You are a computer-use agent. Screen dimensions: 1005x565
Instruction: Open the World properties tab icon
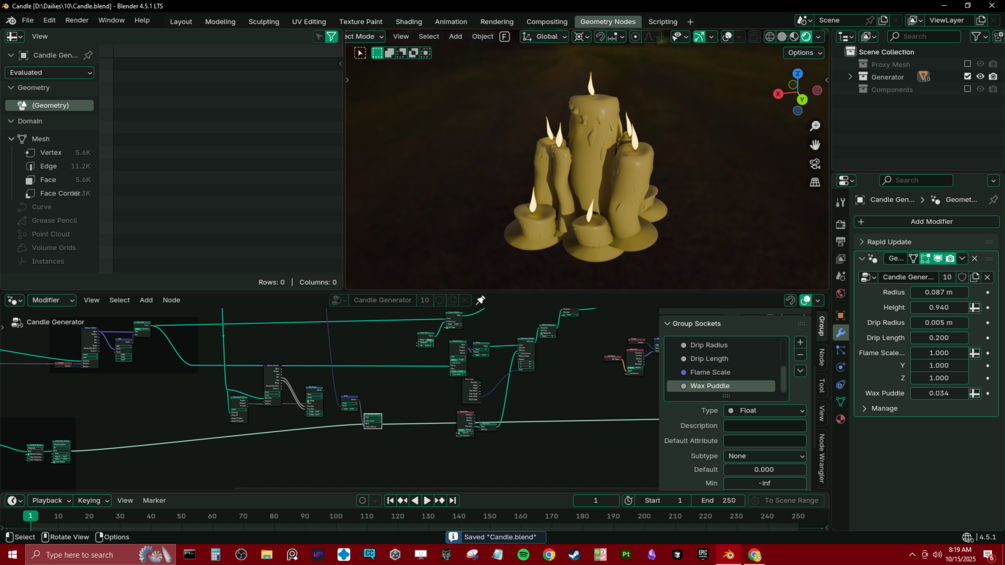coord(840,293)
